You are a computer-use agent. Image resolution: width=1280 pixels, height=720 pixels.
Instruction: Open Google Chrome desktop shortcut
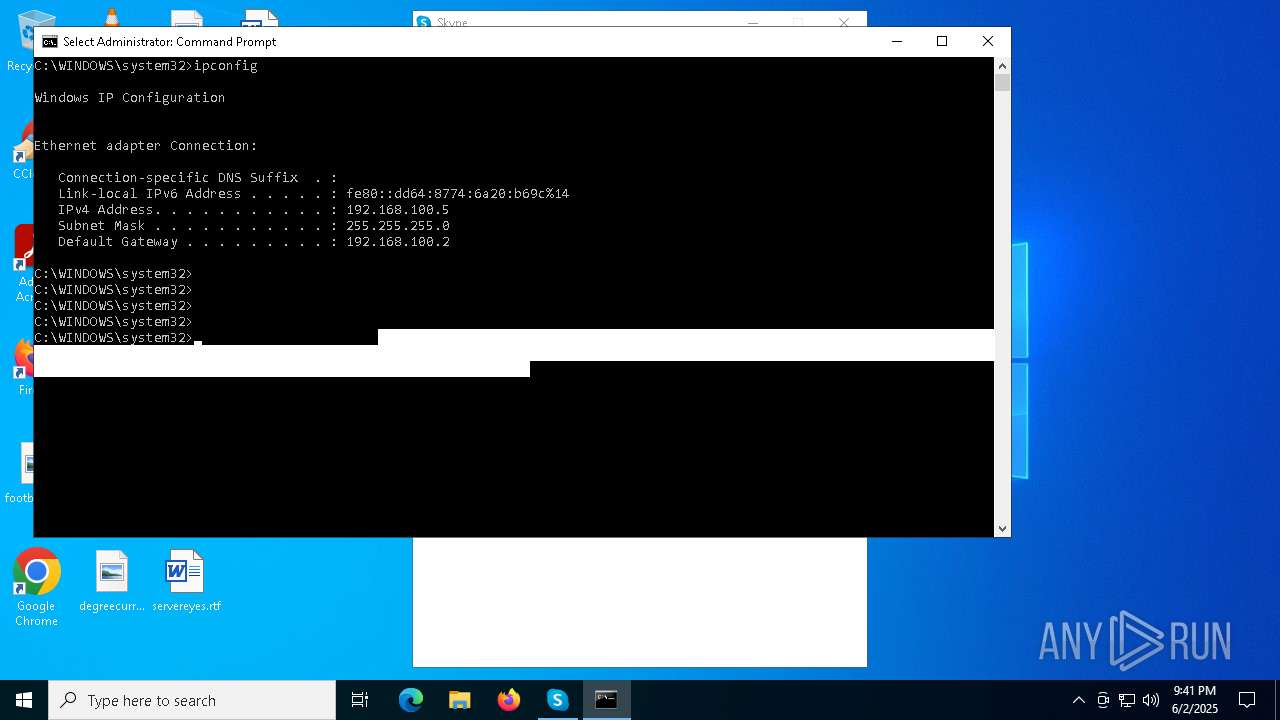click(x=36, y=588)
